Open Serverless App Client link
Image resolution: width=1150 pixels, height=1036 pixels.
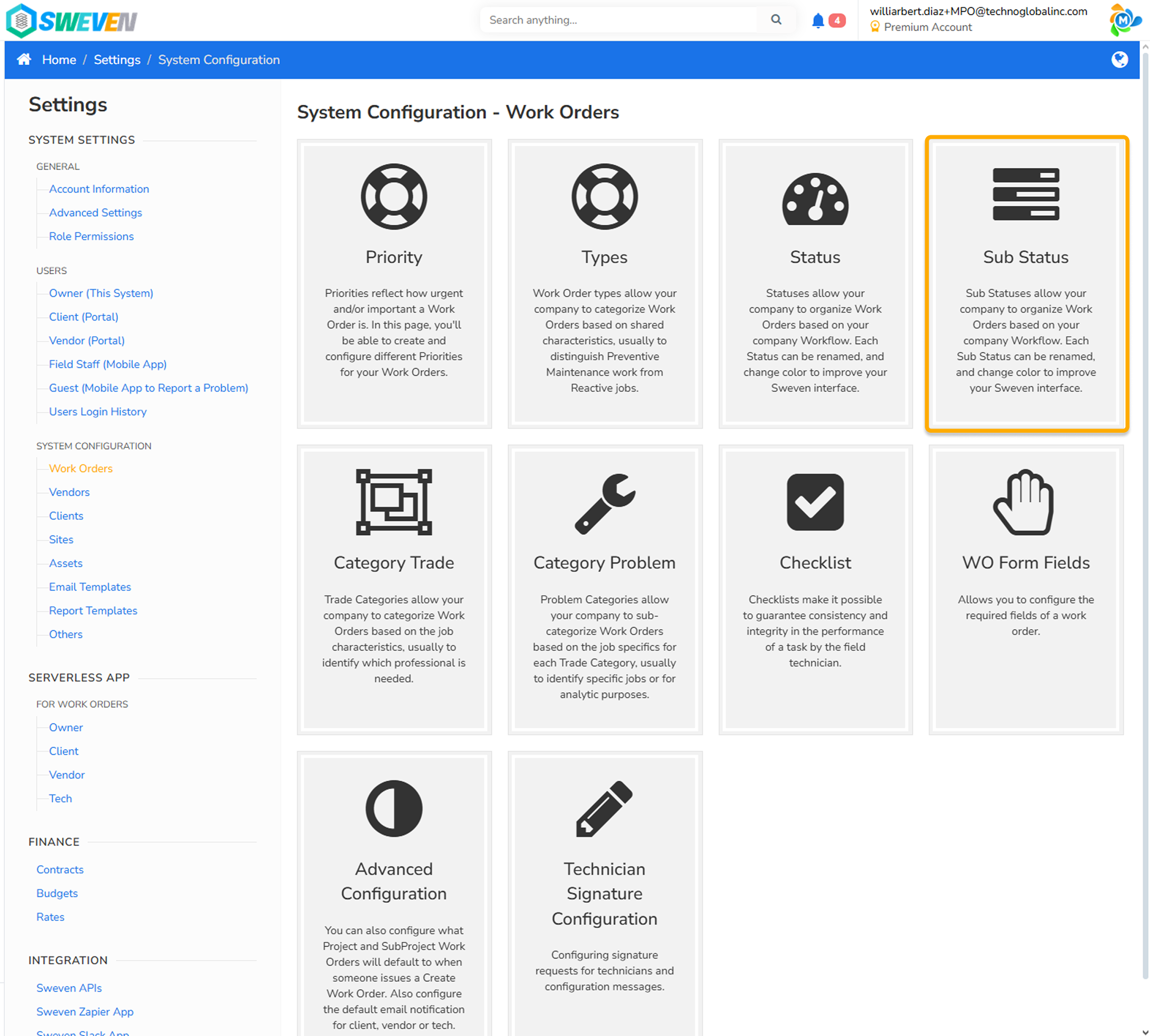click(64, 751)
